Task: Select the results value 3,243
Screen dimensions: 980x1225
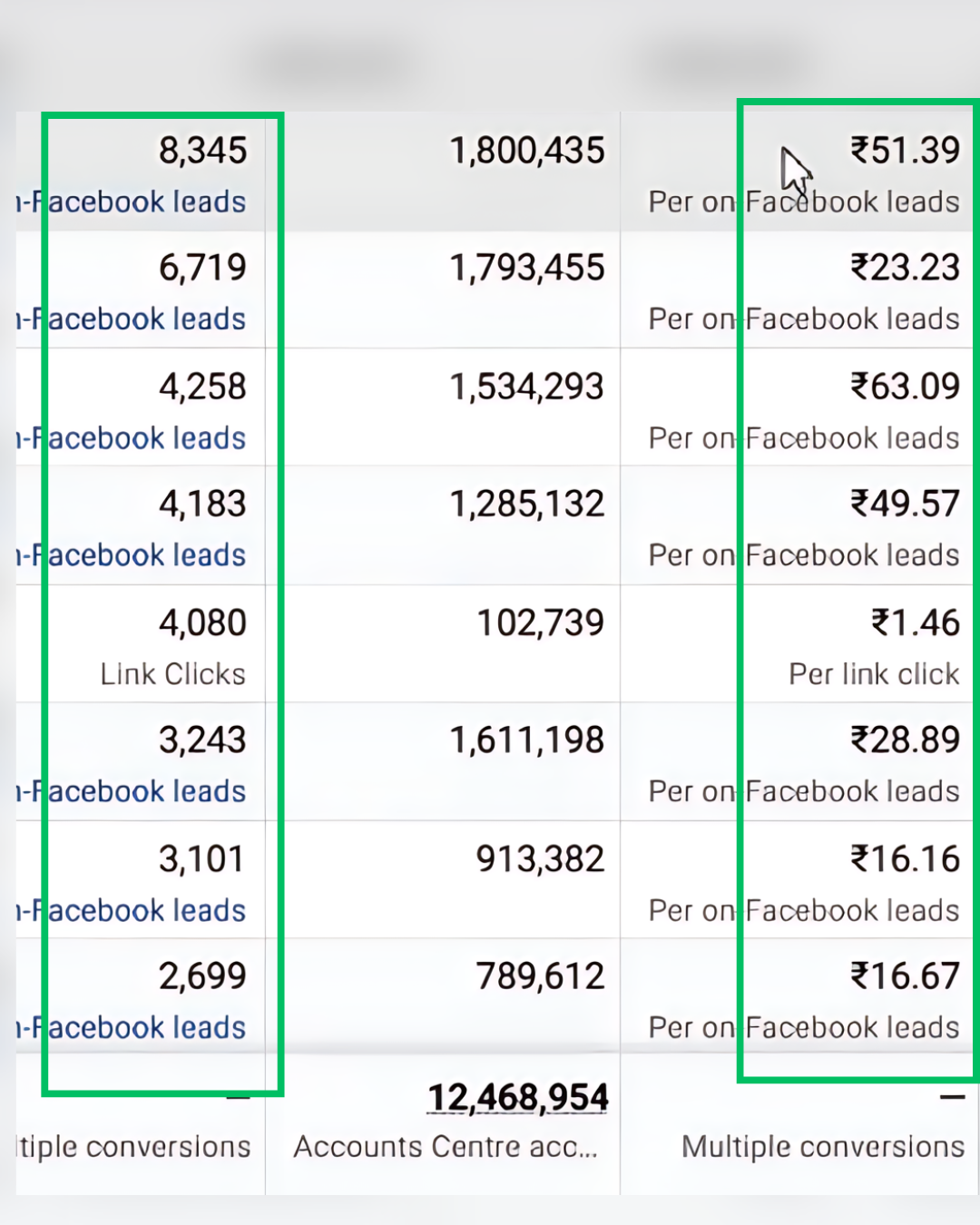Action: coord(202,740)
